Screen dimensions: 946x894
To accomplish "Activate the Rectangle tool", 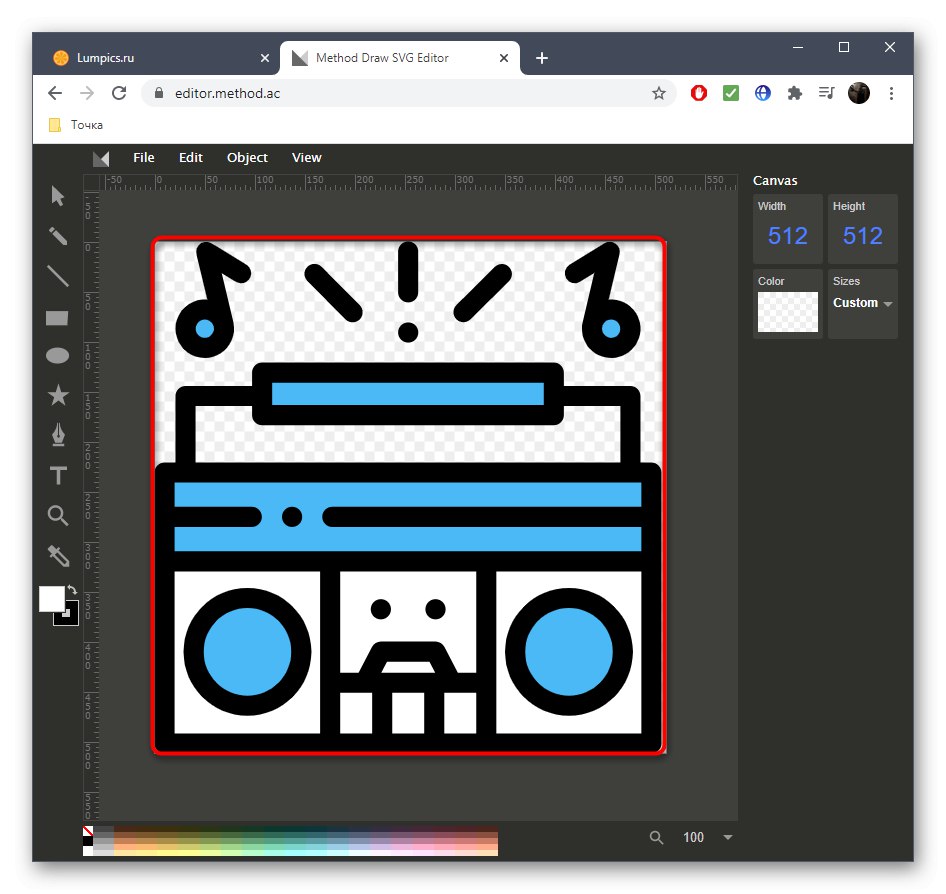I will pos(57,316).
